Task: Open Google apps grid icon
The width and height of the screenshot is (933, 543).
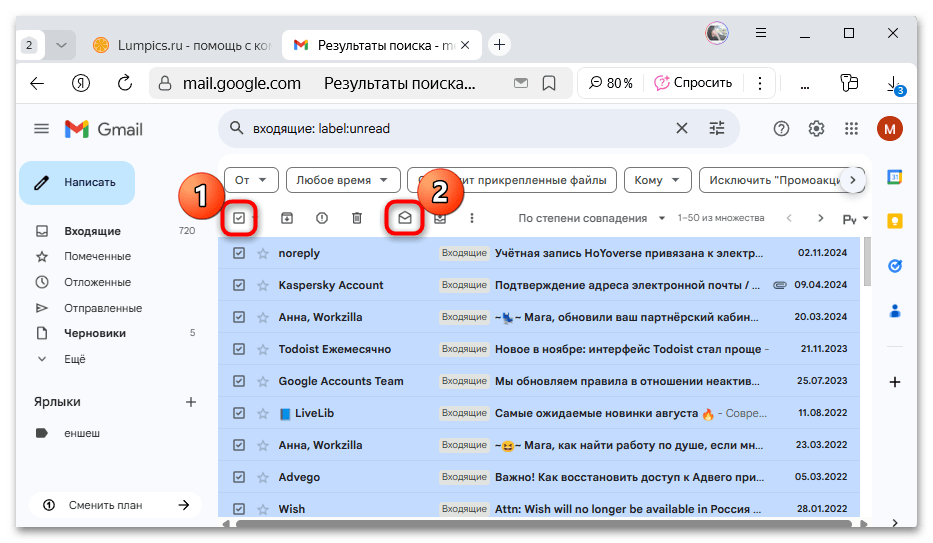Action: pos(851,128)
